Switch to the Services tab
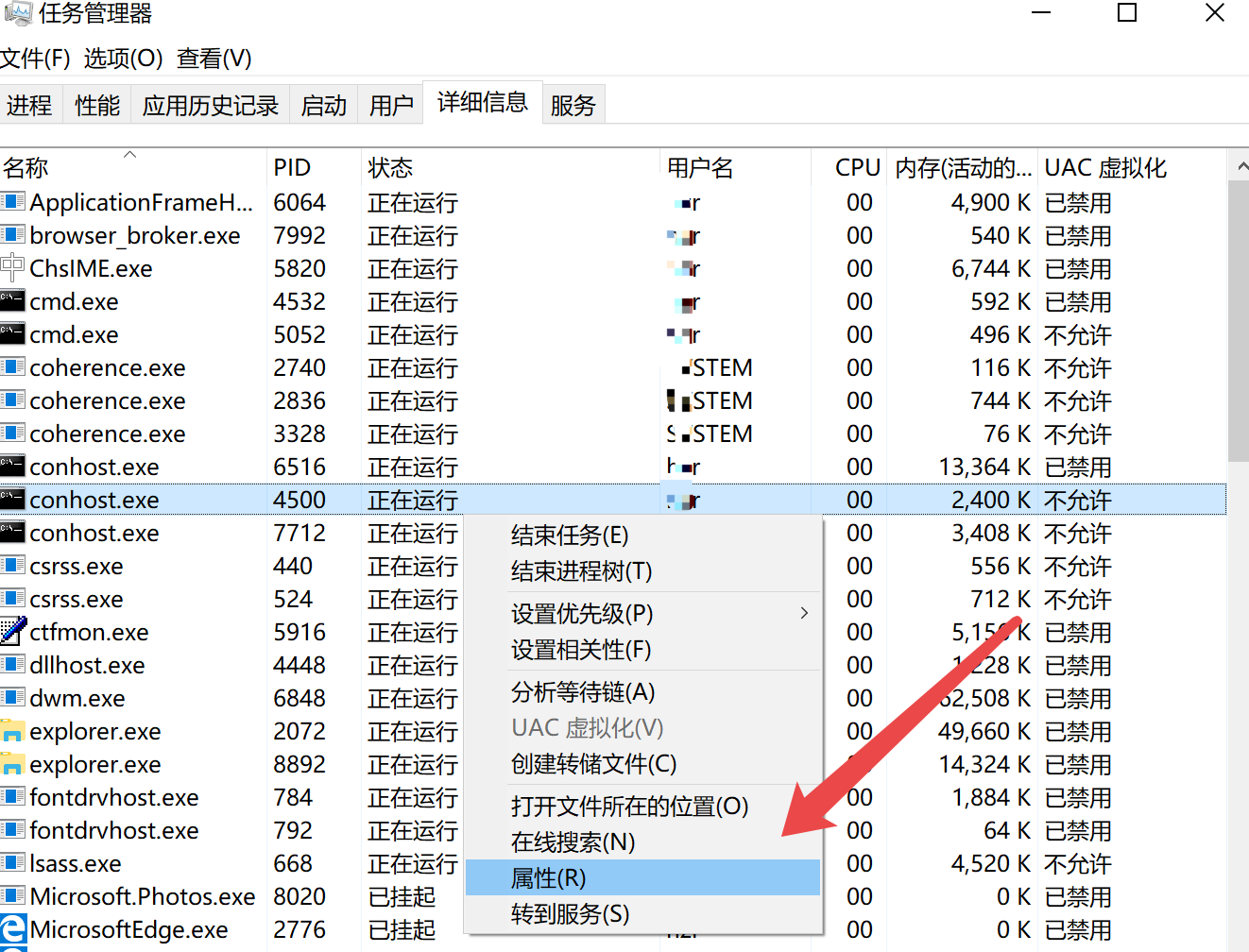 [573, 105]
